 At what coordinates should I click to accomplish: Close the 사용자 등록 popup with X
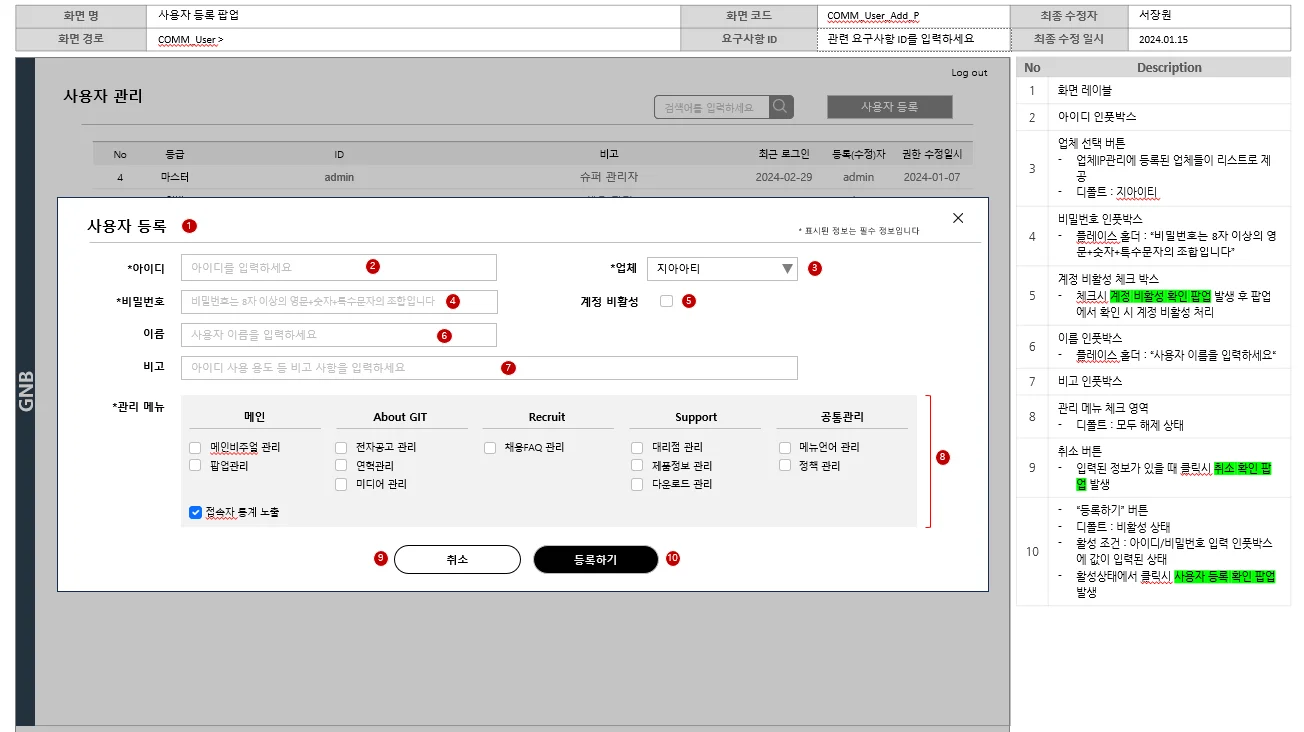coord(958,218)
